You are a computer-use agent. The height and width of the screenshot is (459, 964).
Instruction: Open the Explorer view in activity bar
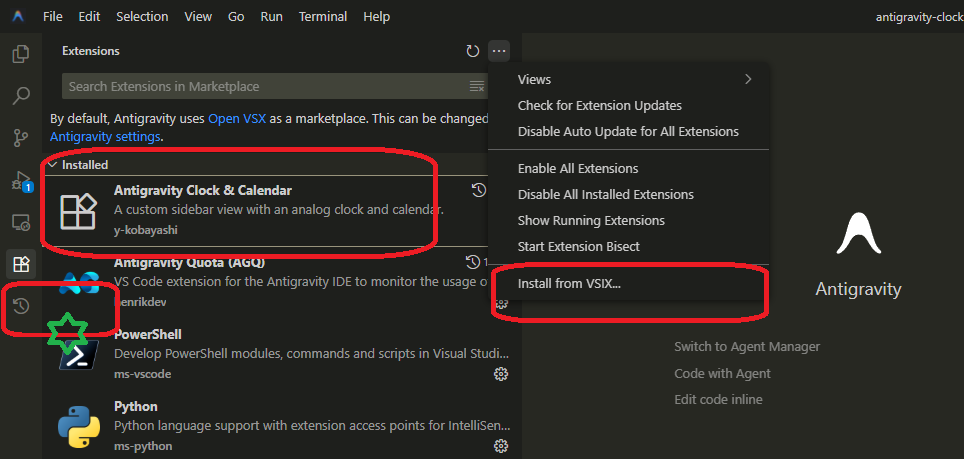pyautogui.click(x=21, y=54)
